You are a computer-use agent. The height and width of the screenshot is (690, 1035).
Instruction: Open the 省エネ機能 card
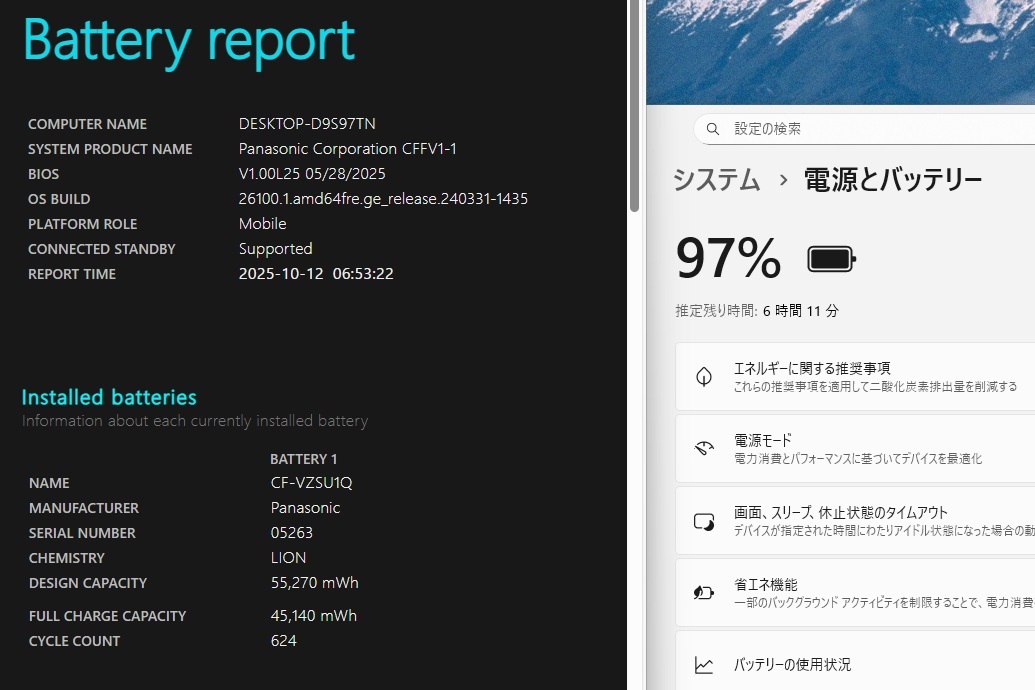[855, 592]
